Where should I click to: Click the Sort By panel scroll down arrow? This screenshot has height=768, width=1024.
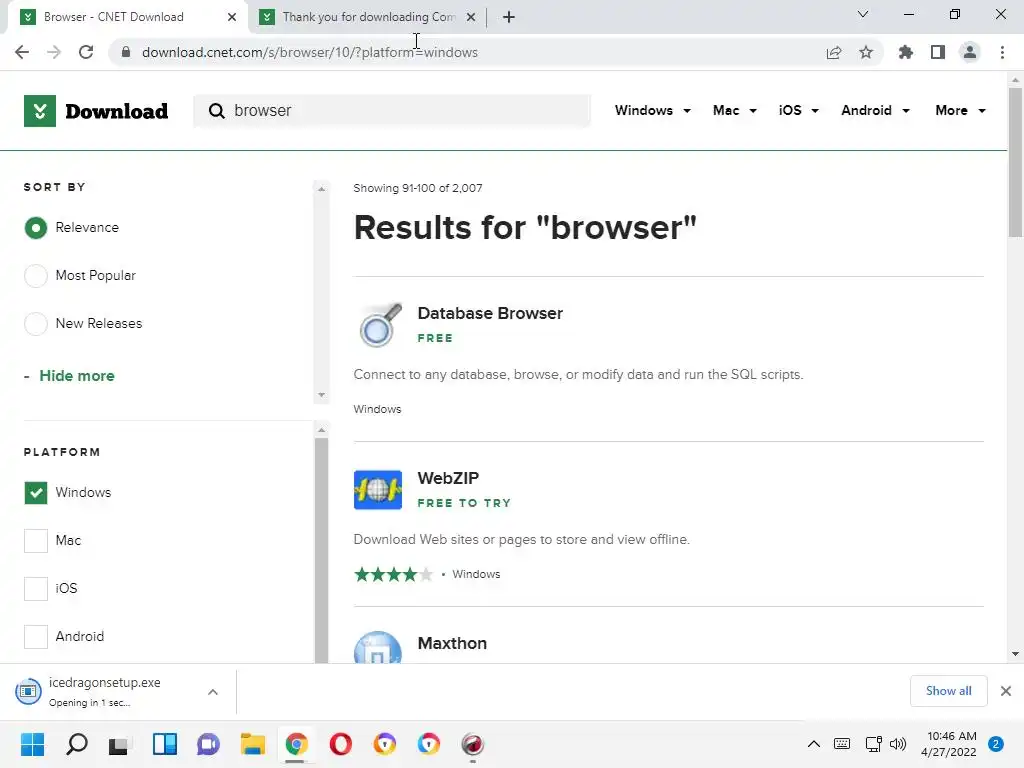point(321,395)
